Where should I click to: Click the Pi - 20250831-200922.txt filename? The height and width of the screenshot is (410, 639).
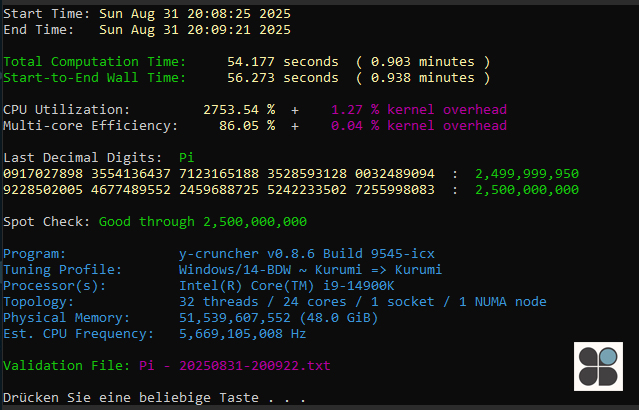(235, 366)
